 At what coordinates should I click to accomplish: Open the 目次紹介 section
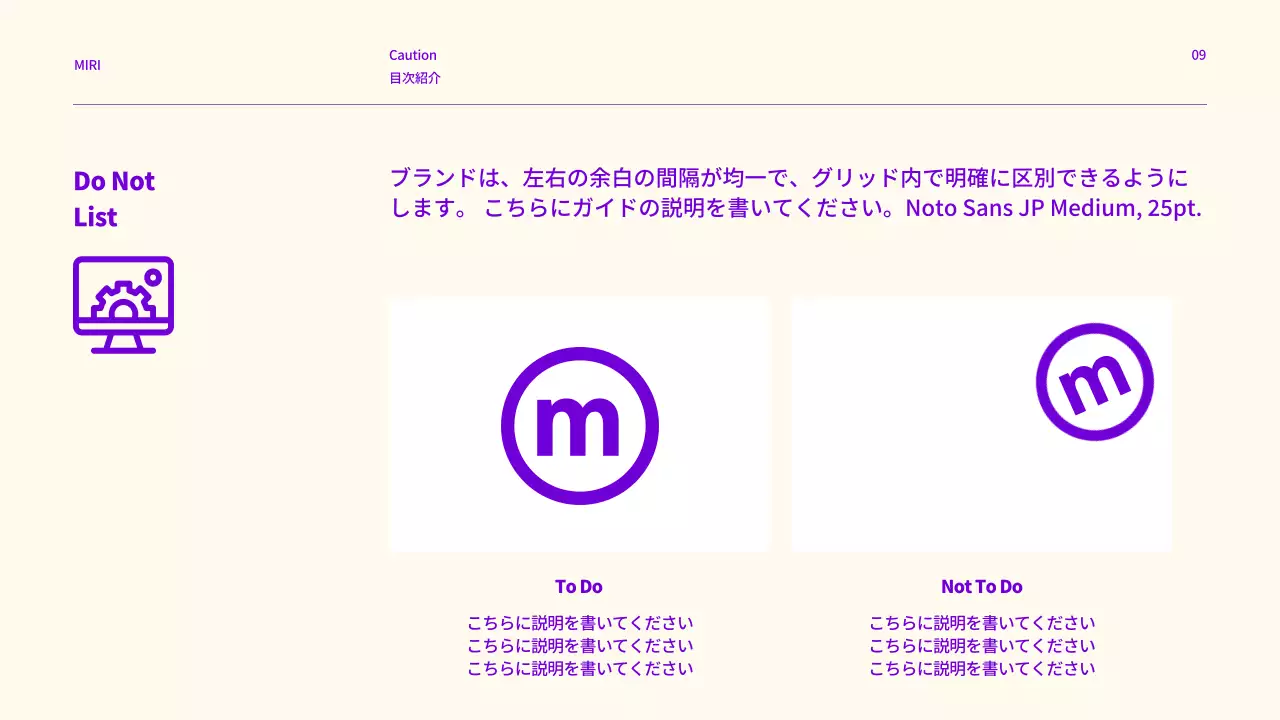point(416,77)
